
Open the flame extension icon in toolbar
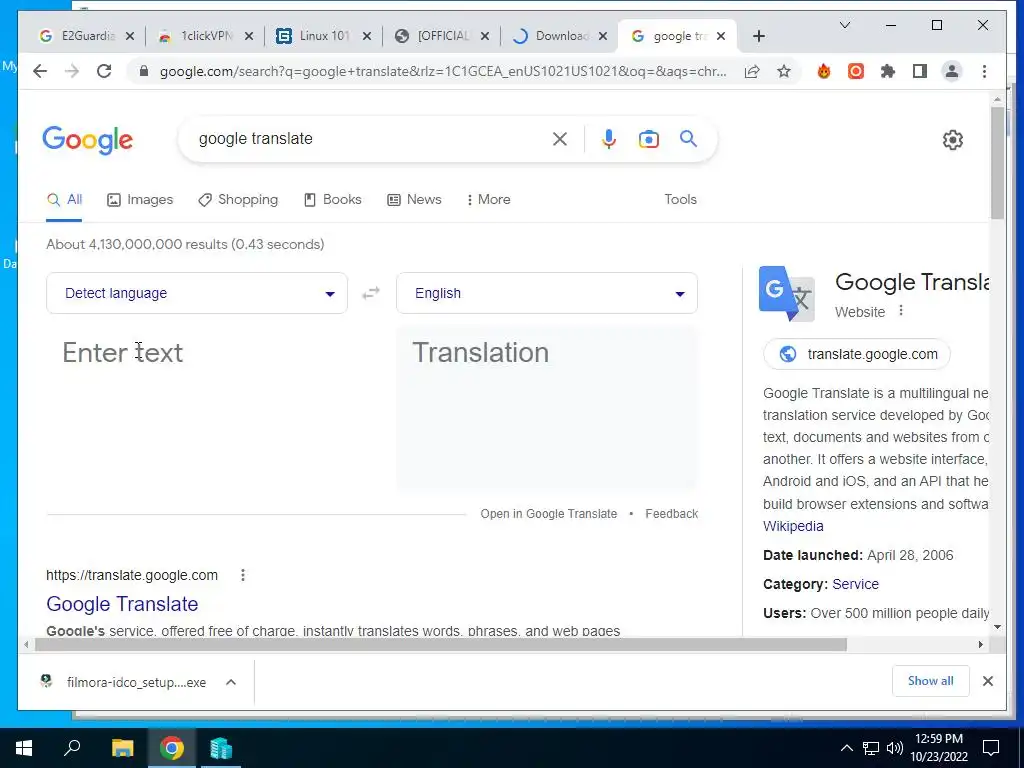pos(824,71)
